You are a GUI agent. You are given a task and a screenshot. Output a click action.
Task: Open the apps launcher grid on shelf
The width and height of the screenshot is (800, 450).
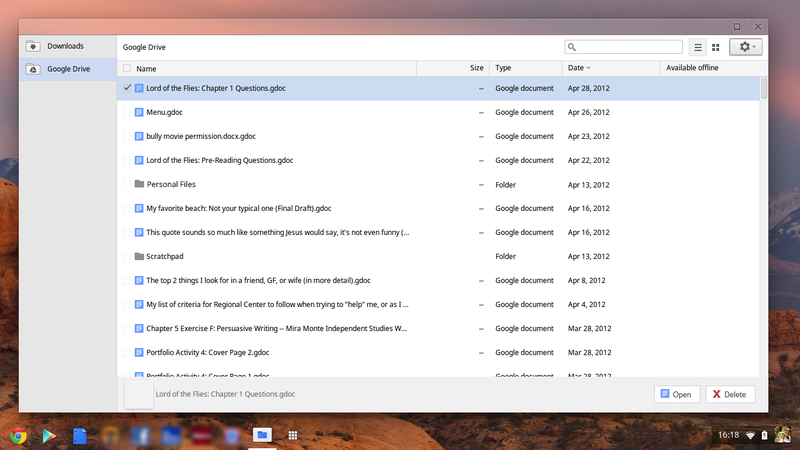click(x=292, y=435)
